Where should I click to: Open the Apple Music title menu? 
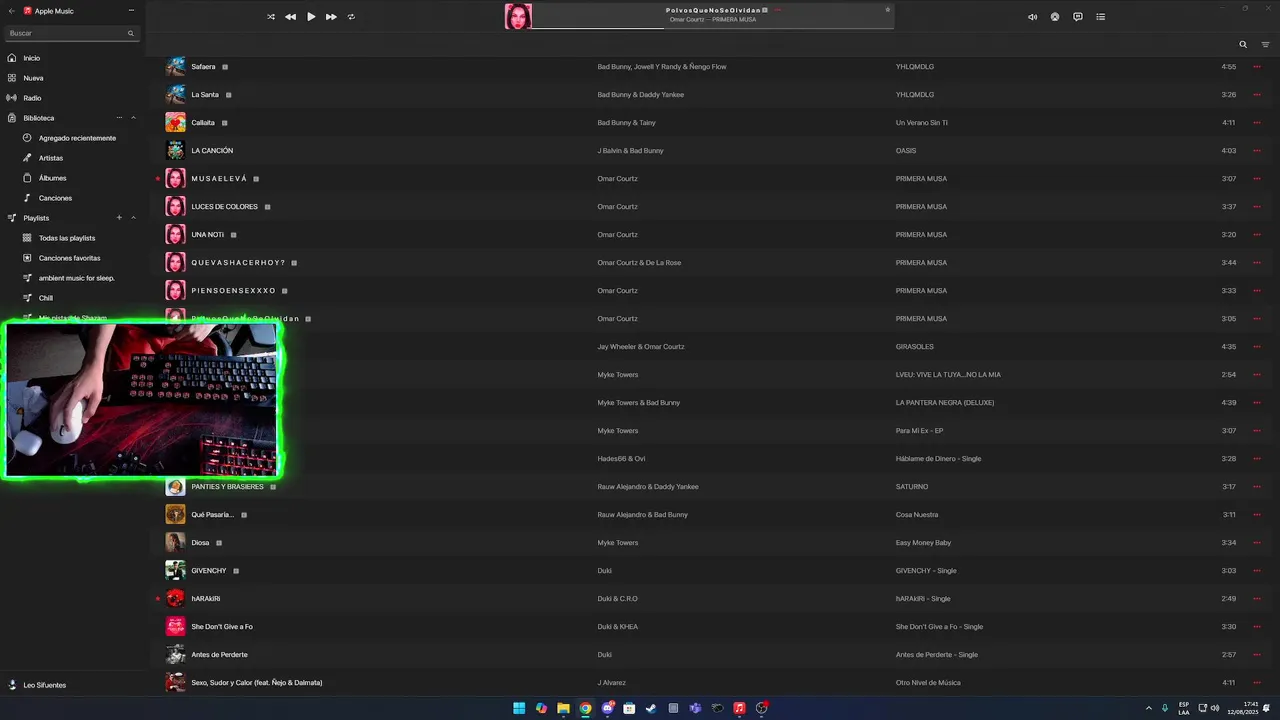[x=131, y=11]
